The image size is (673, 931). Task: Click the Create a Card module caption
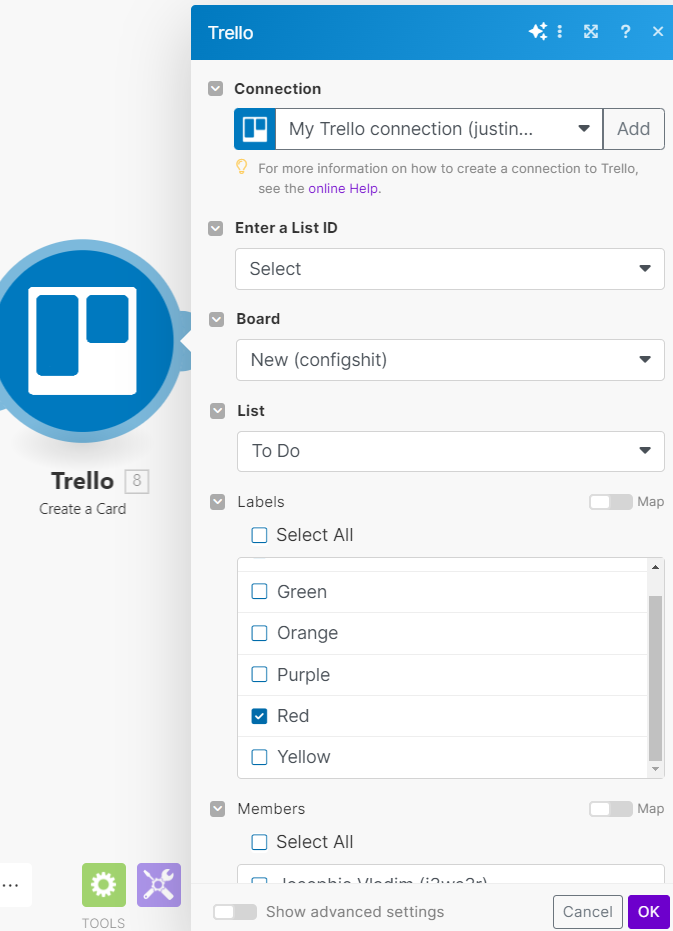[83, 509]
